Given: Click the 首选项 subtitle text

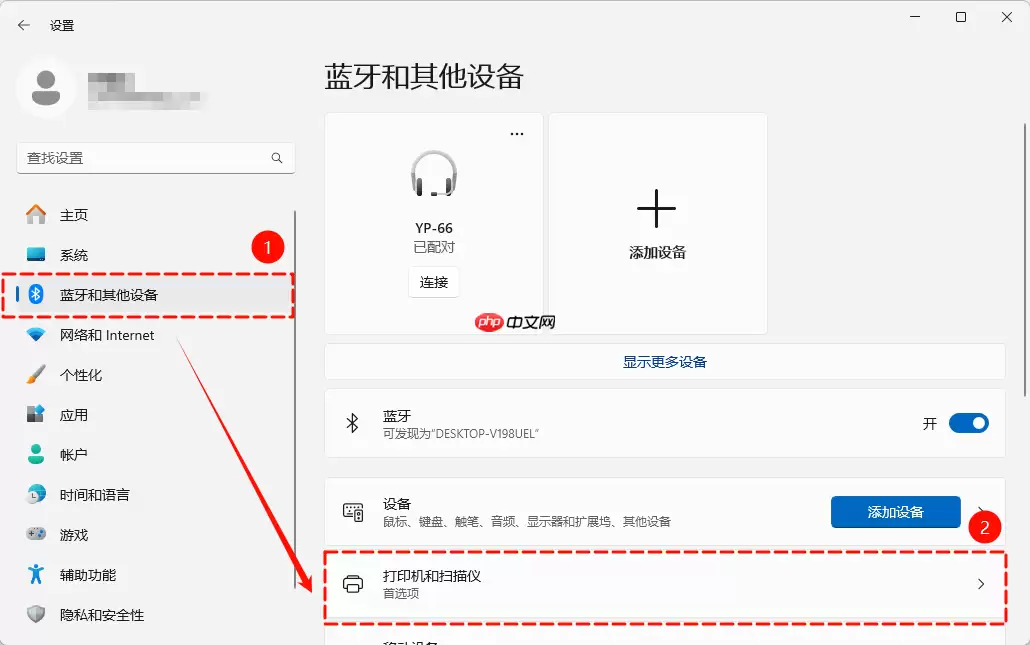Looking at the screenshot, I should (401, 593).
